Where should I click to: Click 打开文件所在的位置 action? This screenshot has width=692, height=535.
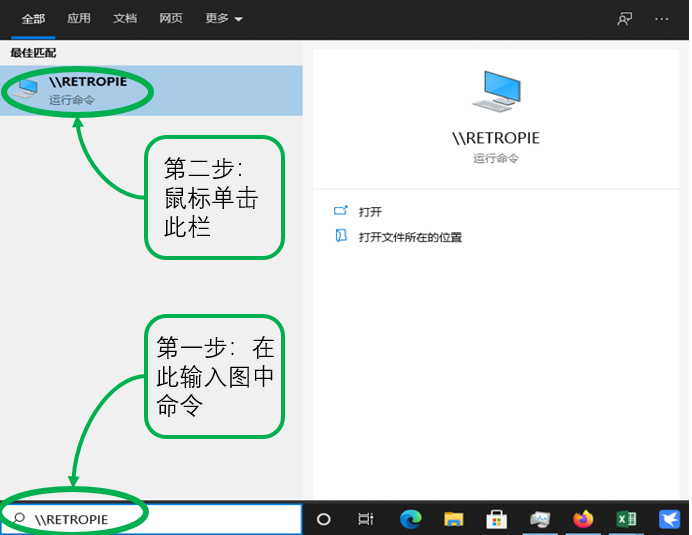tap(410, 237)
